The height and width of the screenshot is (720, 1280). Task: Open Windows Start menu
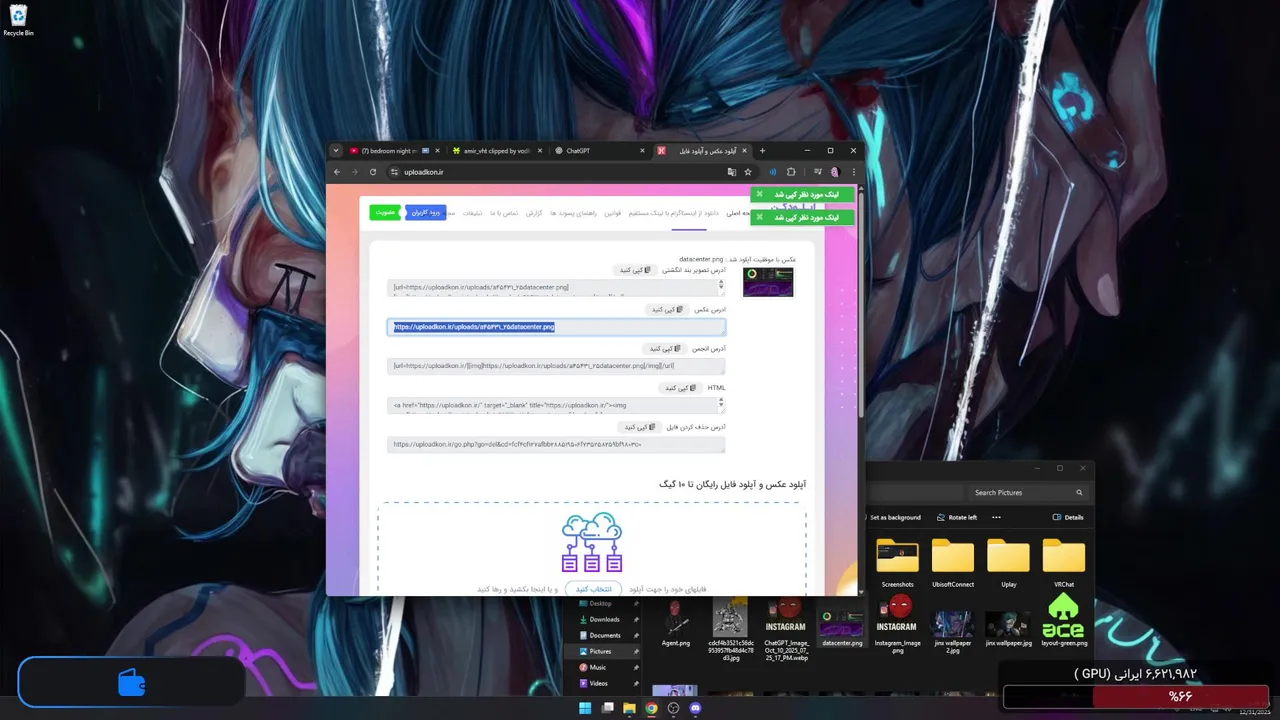pyautogui.click(x=585, y=708)
